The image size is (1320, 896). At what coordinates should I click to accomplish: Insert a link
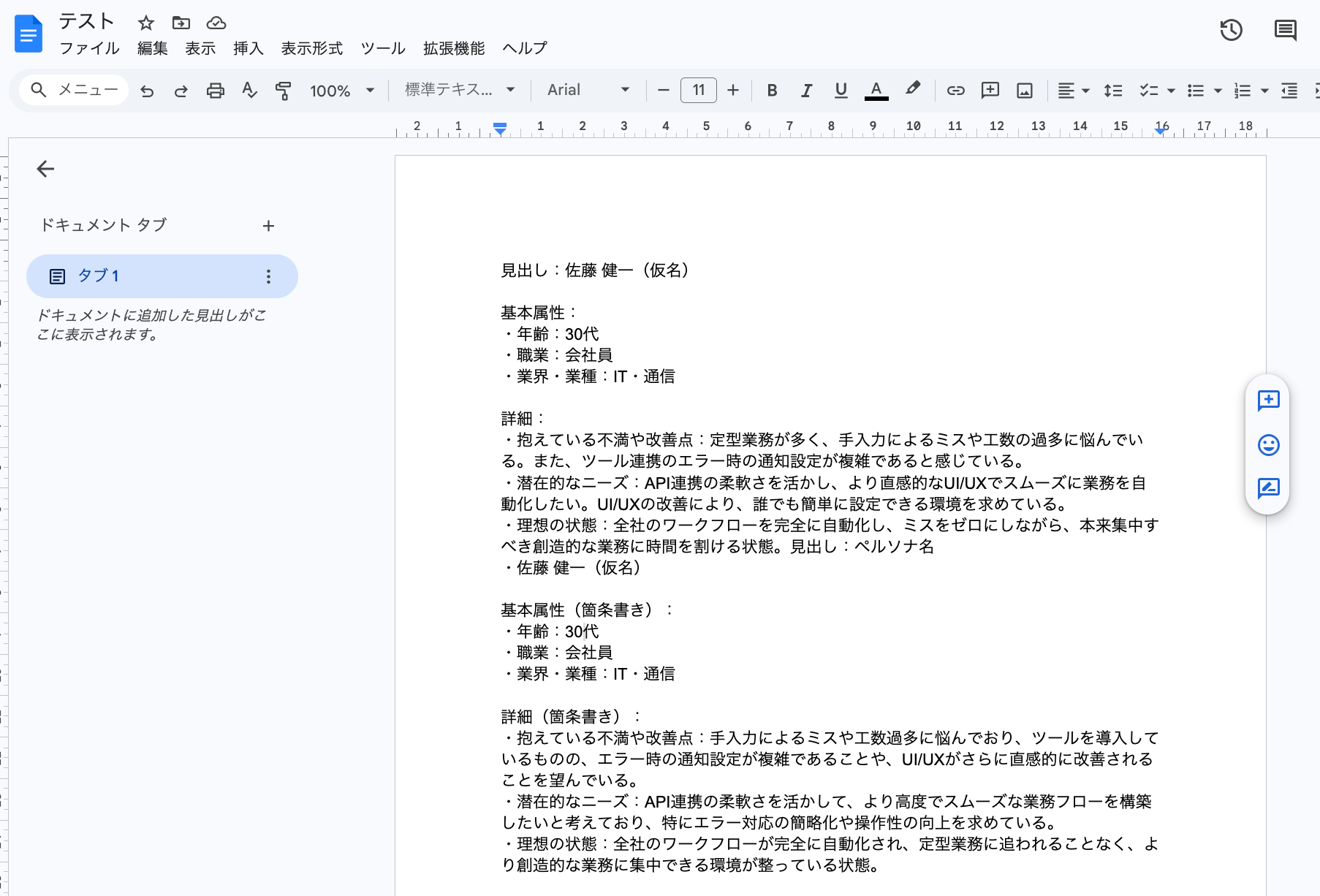tap(956, 91)
